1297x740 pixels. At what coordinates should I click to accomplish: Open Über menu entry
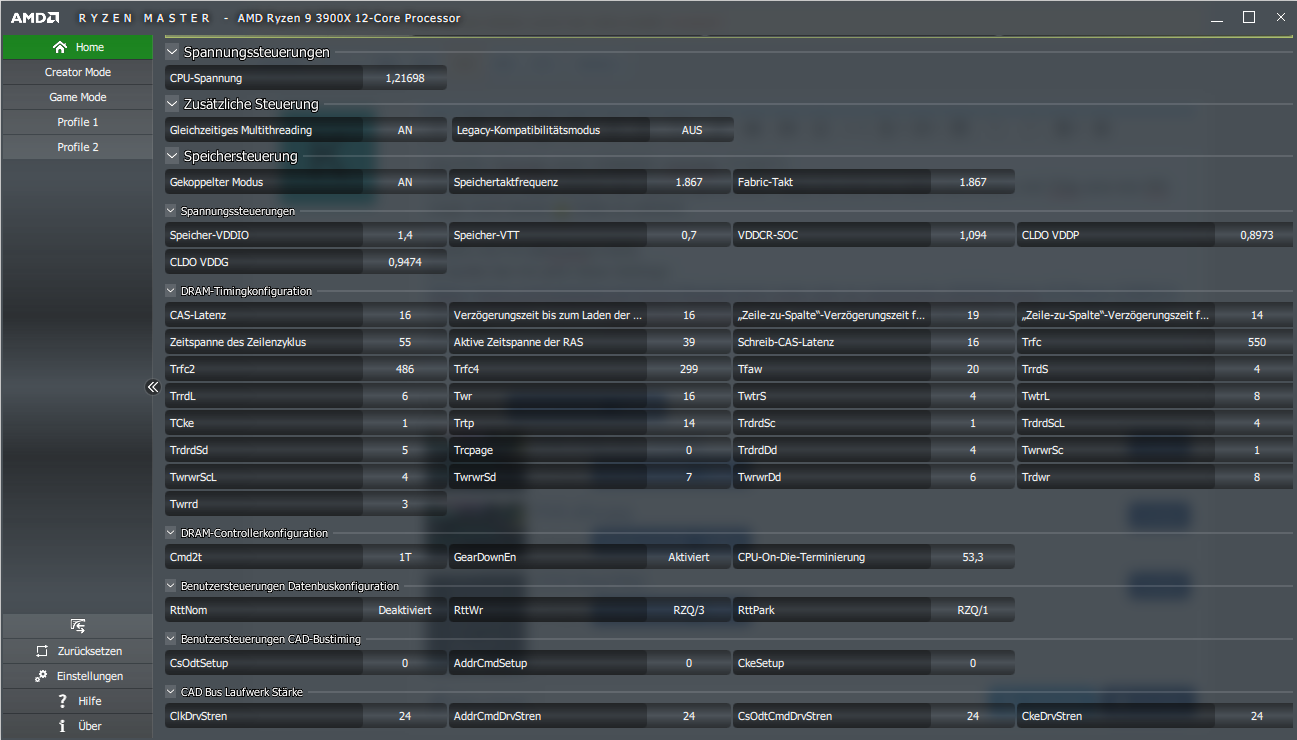click(77, 726)
